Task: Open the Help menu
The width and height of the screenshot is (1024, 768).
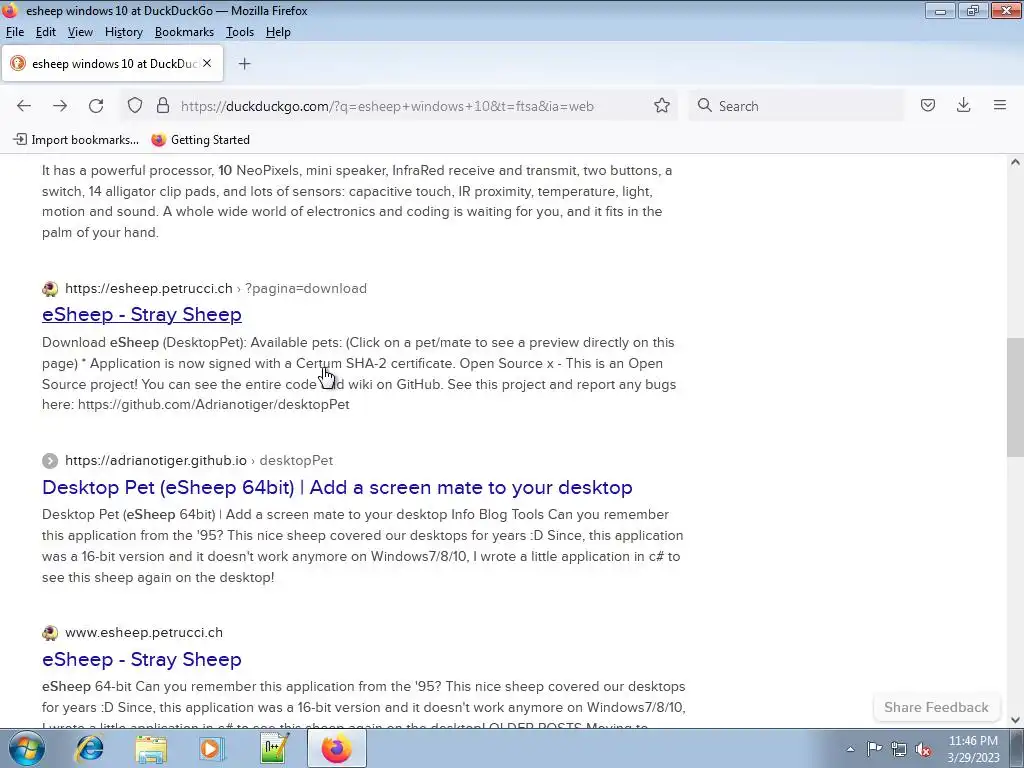Action: click(x=278, y=32)
